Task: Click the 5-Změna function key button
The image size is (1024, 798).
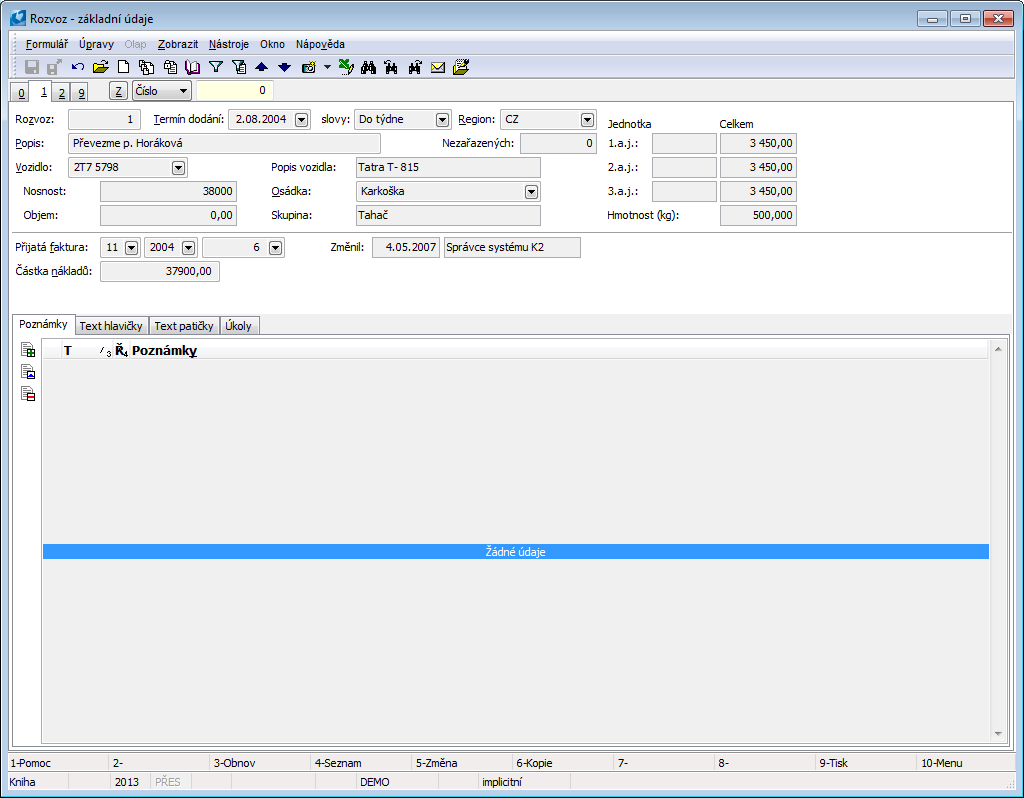Action: [462, 763]
